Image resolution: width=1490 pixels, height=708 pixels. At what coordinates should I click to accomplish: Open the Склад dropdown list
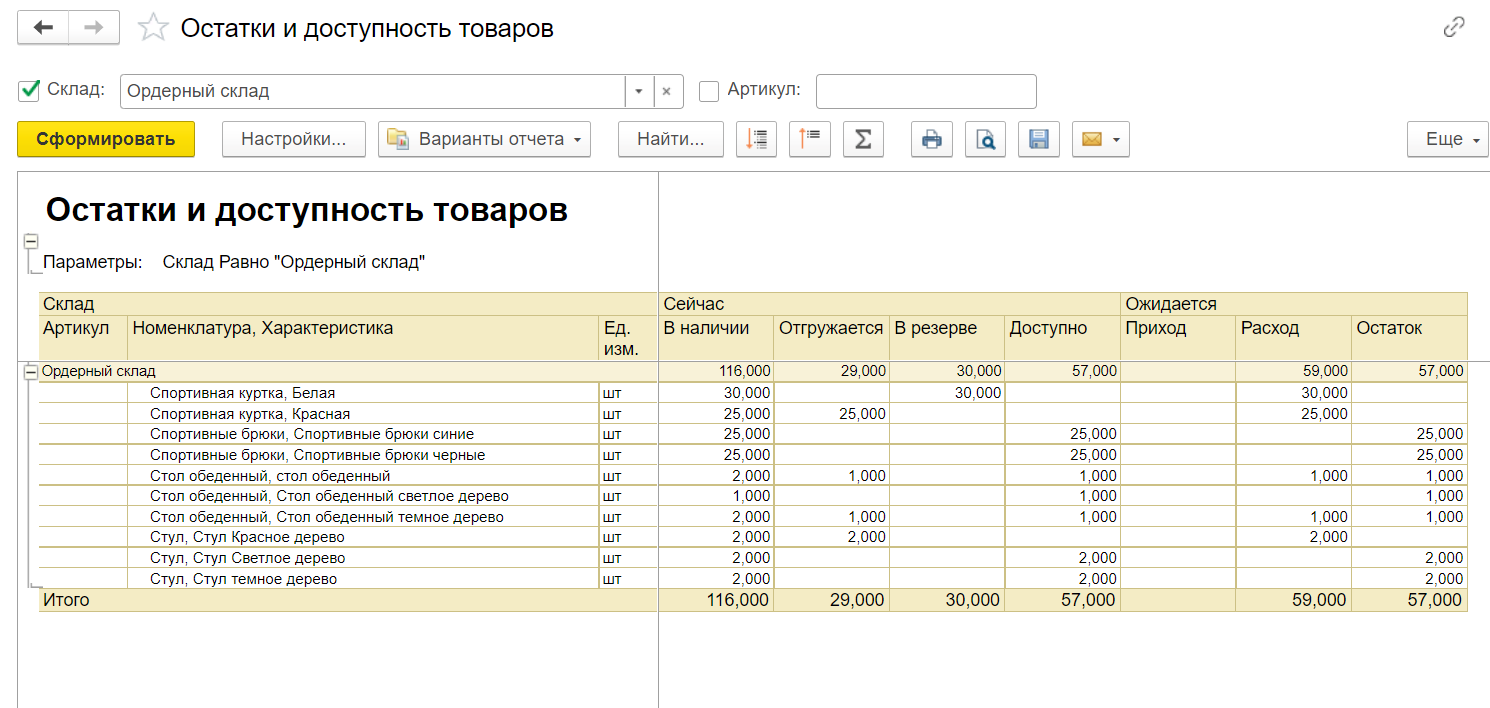(639, 91)
